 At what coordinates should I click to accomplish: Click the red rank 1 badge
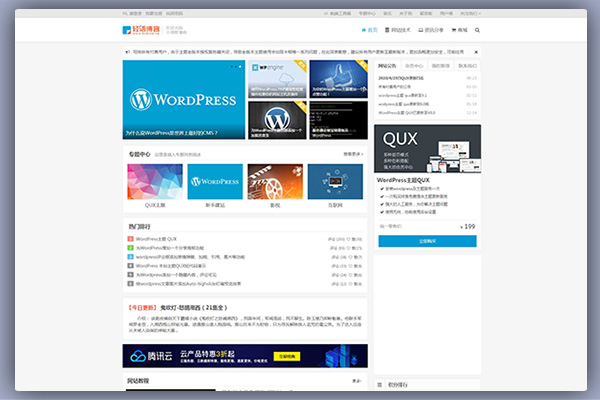[130, 239]
